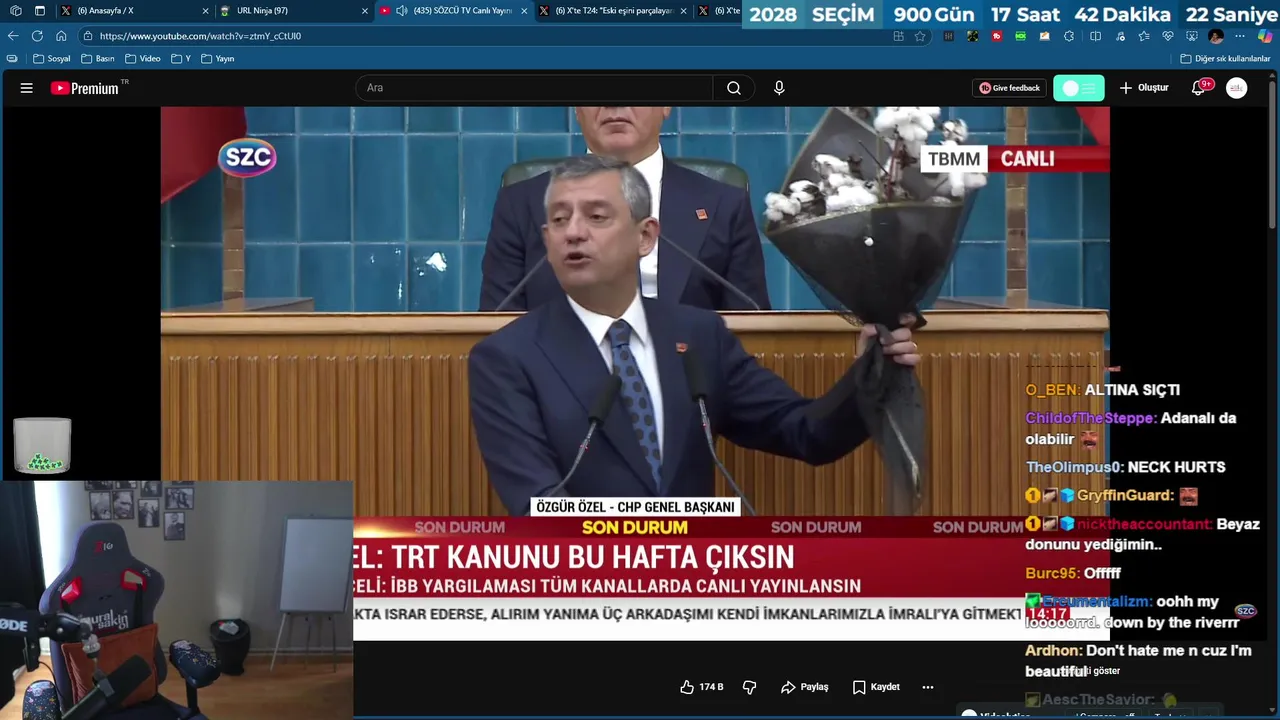
Task: Close the Anasayfa / X tab
Action: click(206, 11)
